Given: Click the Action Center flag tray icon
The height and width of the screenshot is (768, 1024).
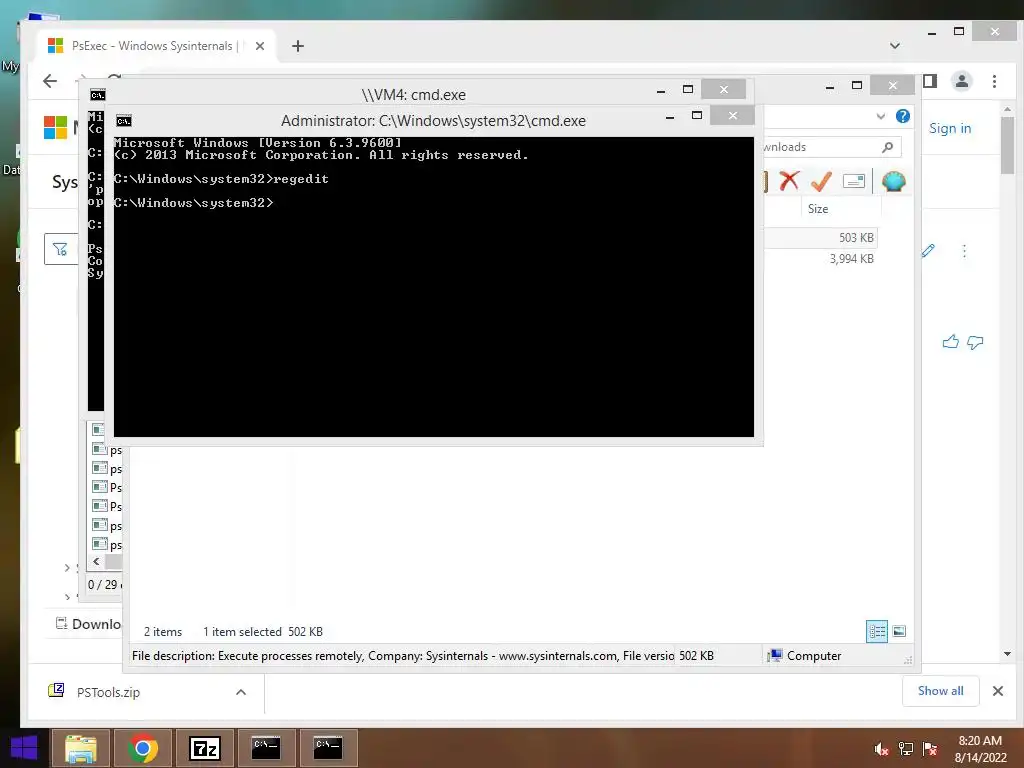Looking at the screenshot, I should [x=930, y=749].
